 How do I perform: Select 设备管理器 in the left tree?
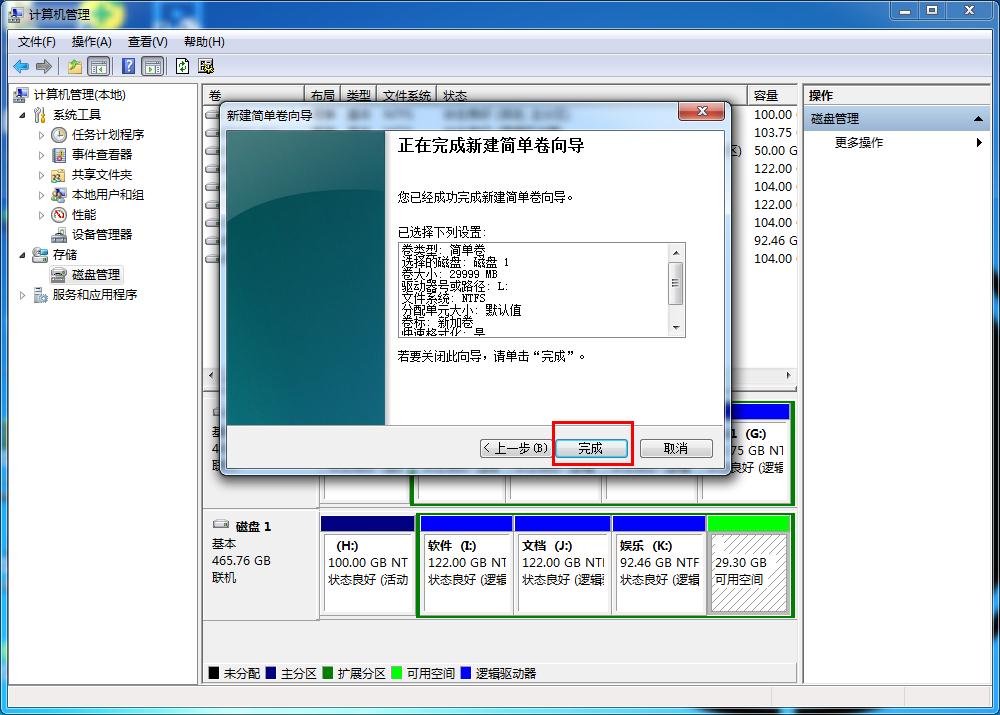103,234
